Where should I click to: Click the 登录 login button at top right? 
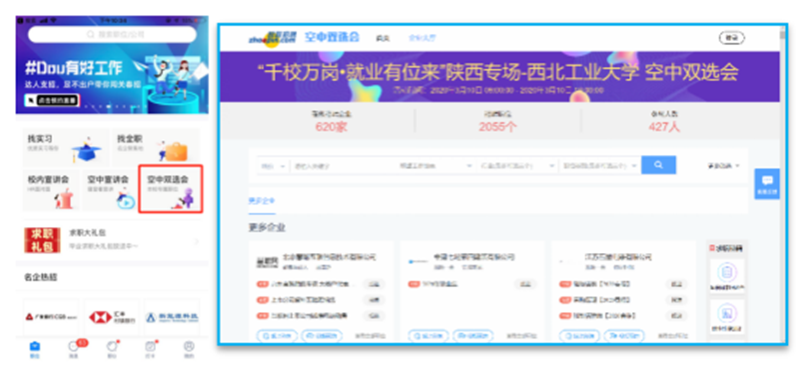click(732, 38)
